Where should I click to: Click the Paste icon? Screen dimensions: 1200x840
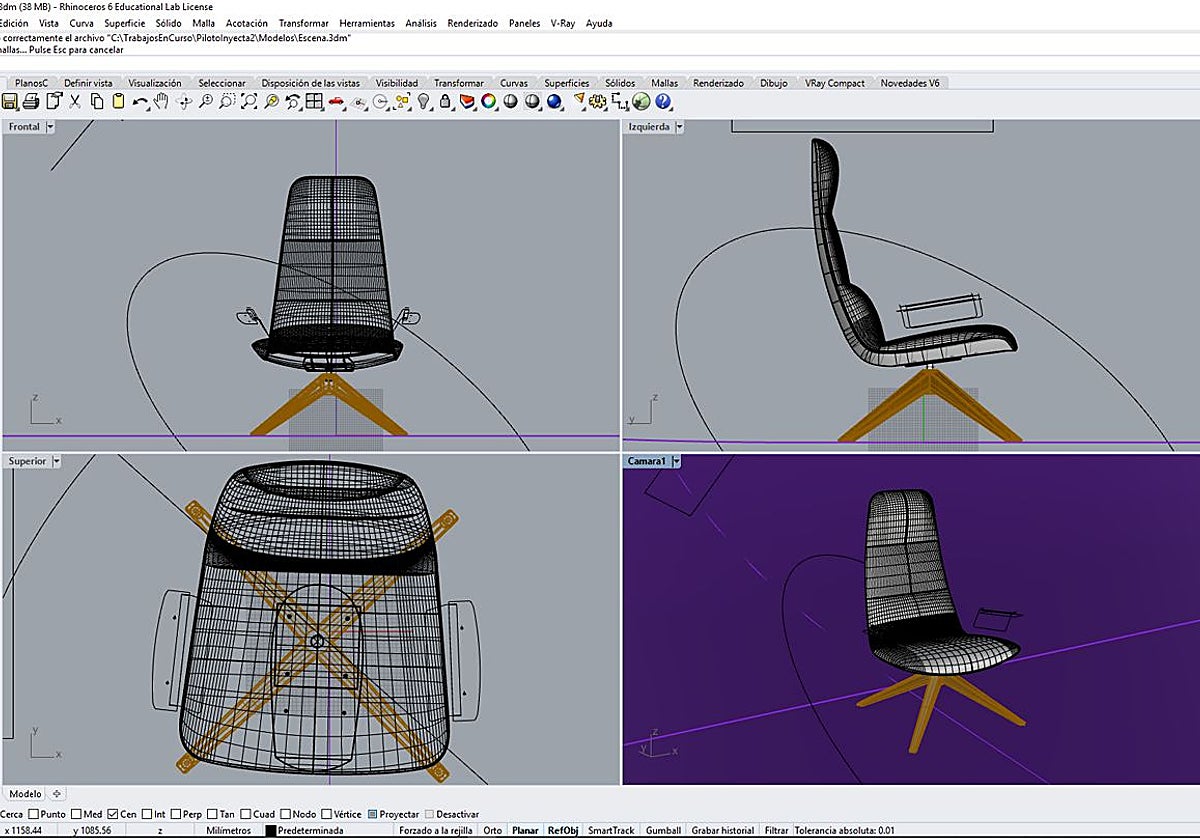[x=120, y=101]
